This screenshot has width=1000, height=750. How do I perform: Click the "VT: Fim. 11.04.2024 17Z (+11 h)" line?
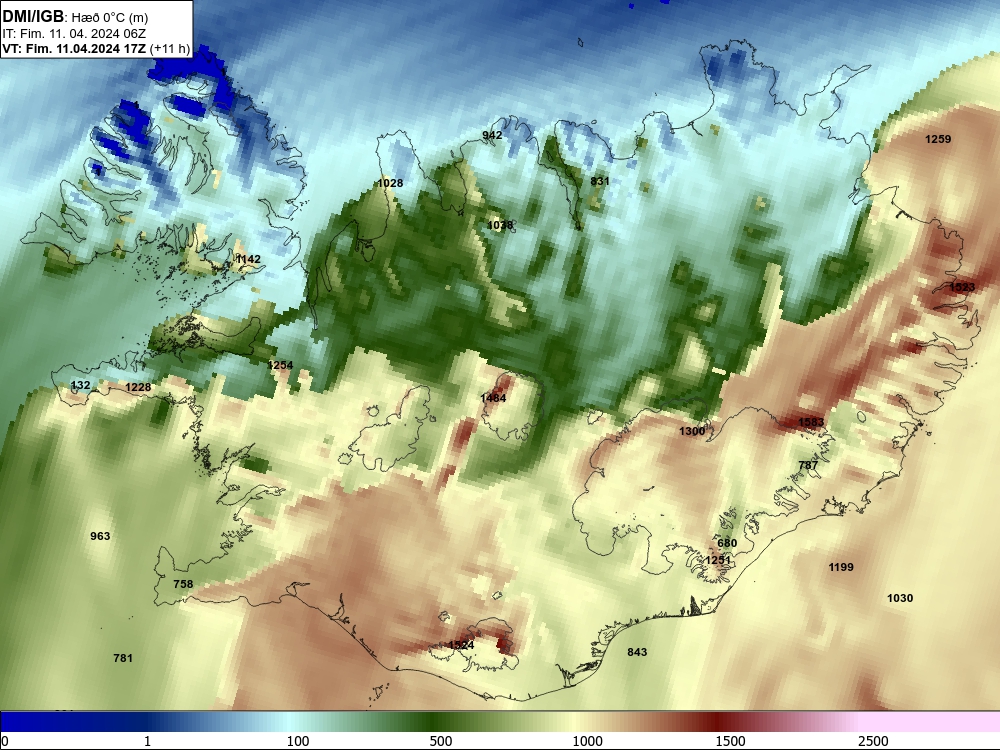[96, 48]
